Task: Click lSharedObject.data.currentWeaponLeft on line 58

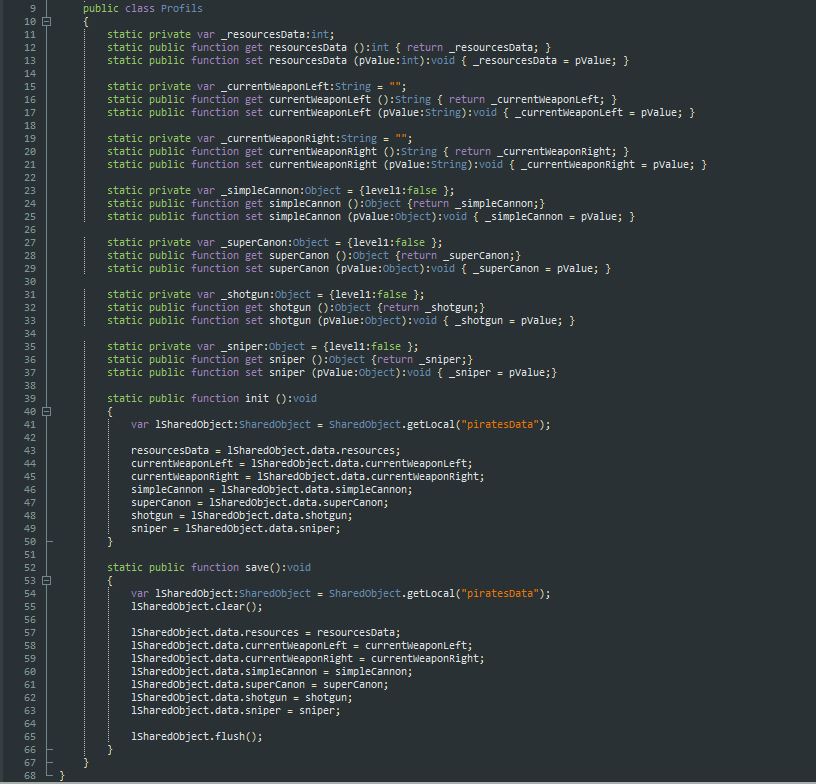Action: [x=239, y=646]
